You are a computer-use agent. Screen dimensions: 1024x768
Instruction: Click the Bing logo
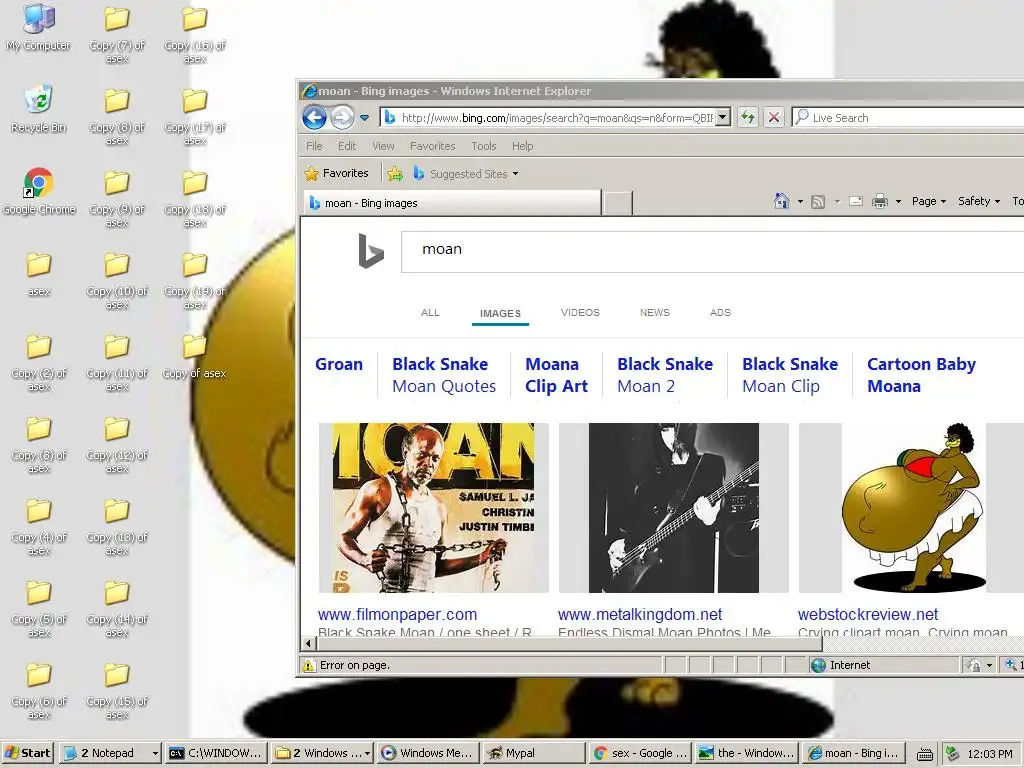[x=370, y=251]
